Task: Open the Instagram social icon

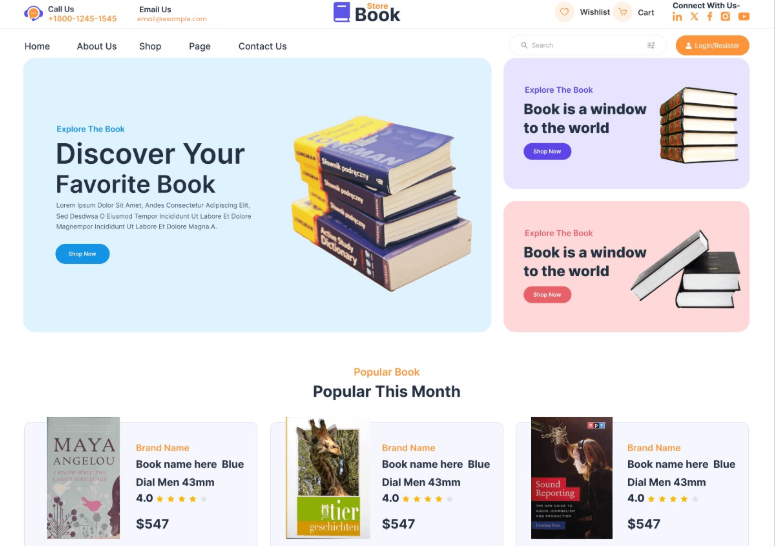Action: click(725, 16)
